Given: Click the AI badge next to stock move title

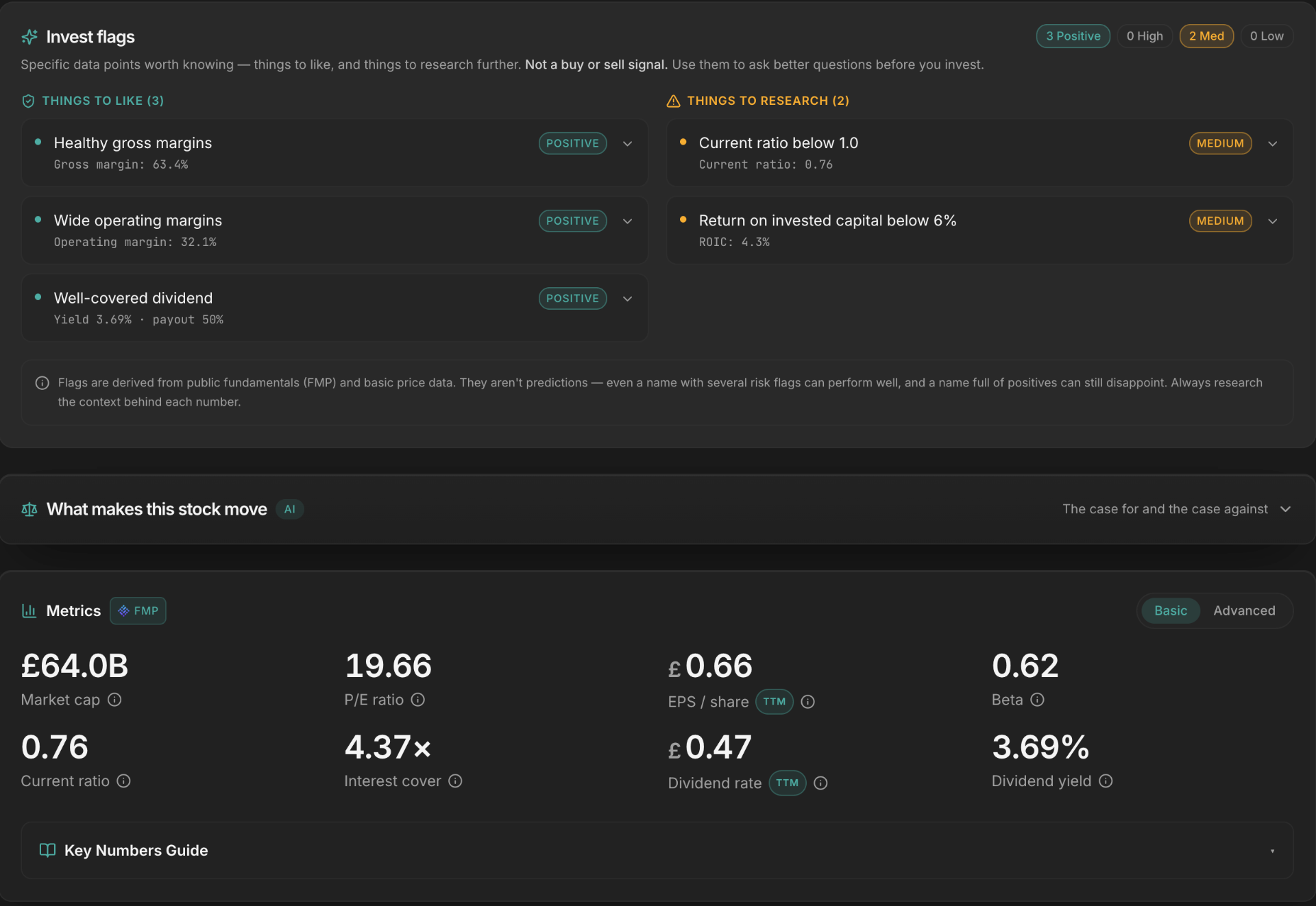Looking at the screenshot, I should 290,509.
